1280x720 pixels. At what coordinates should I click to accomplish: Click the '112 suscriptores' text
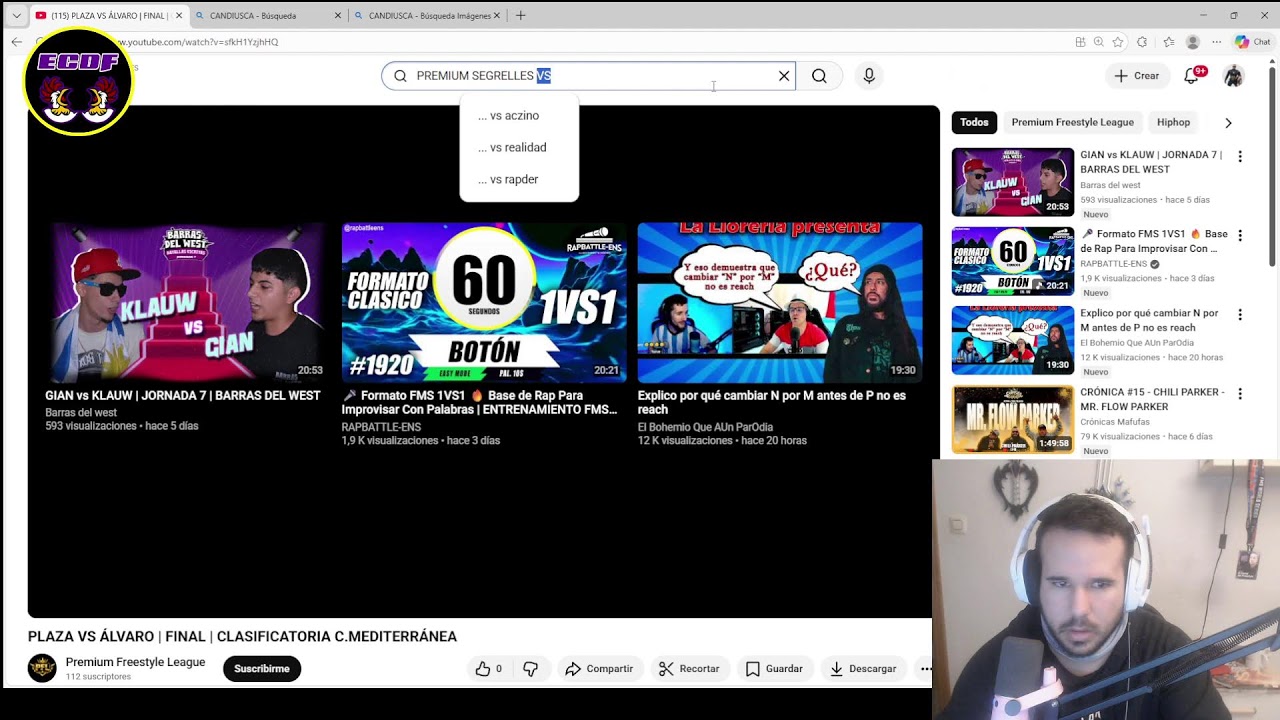pos(98,677)
